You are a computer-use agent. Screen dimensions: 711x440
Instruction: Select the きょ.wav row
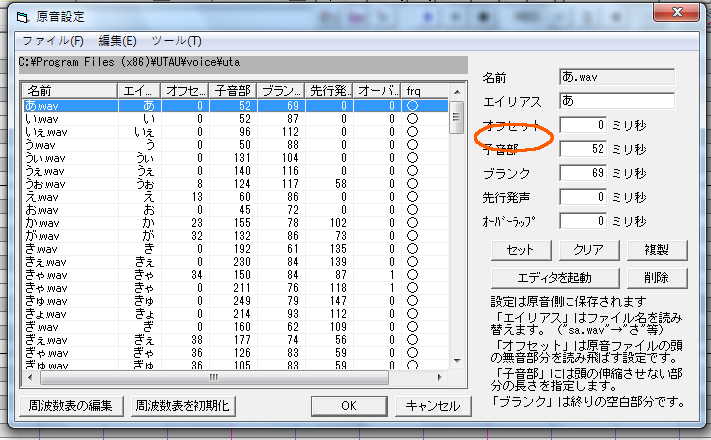[235, 314]
